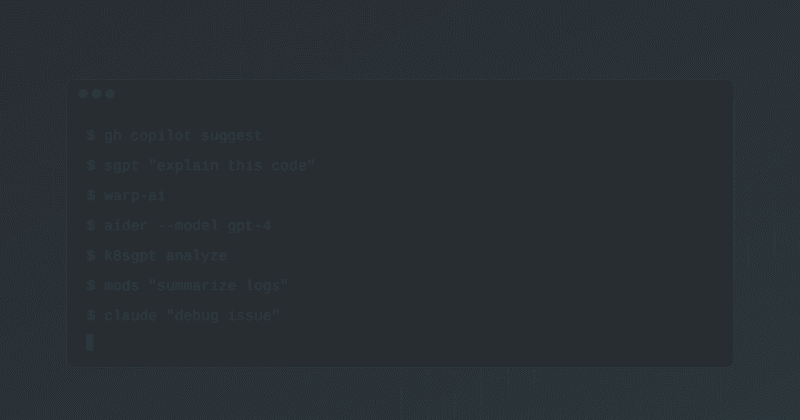Click the claude "debug issue" command

192,316
